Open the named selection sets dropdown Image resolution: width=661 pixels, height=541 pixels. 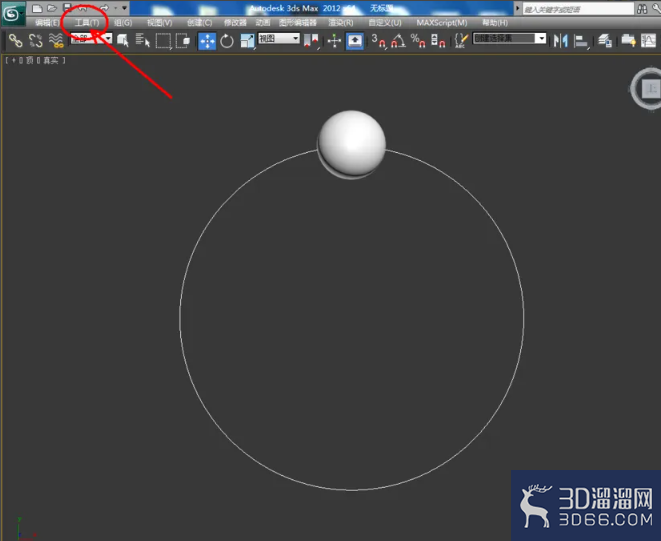pos(509,39)
